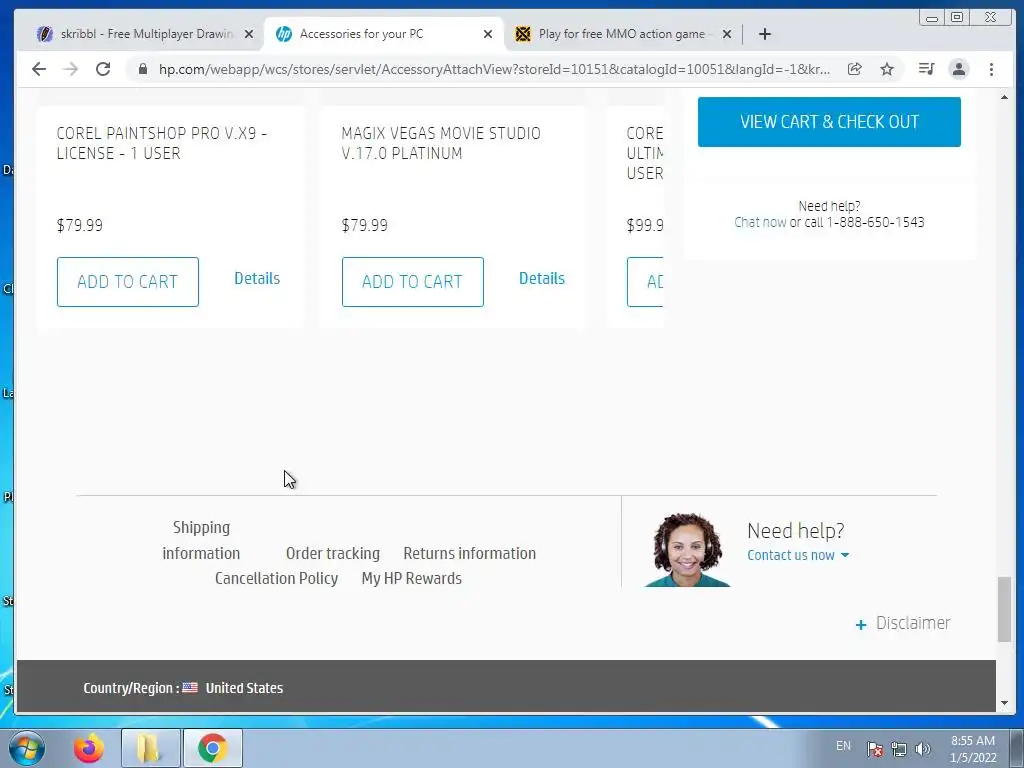1024x768 pixels.
Task: Click United States country selector
Action: pos(244,688)
